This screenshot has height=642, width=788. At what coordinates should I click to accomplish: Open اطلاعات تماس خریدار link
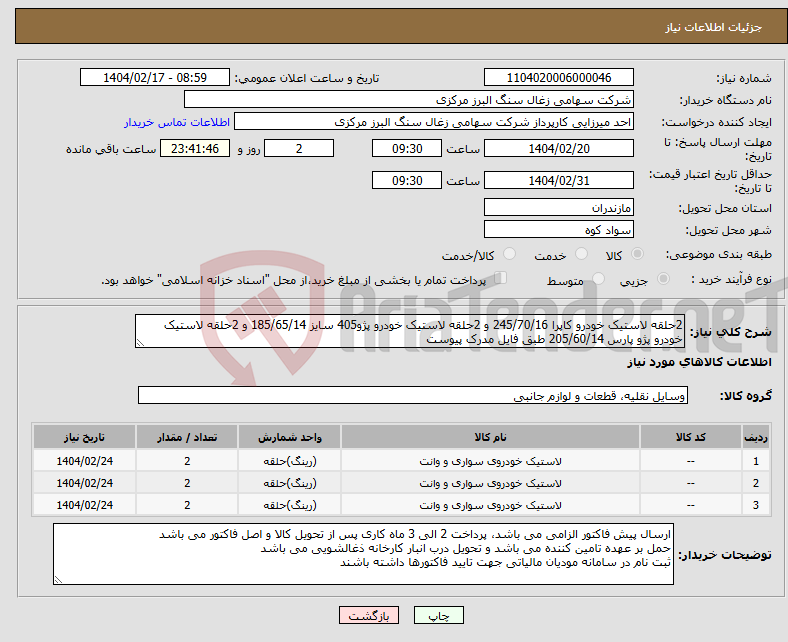(176, 122)
